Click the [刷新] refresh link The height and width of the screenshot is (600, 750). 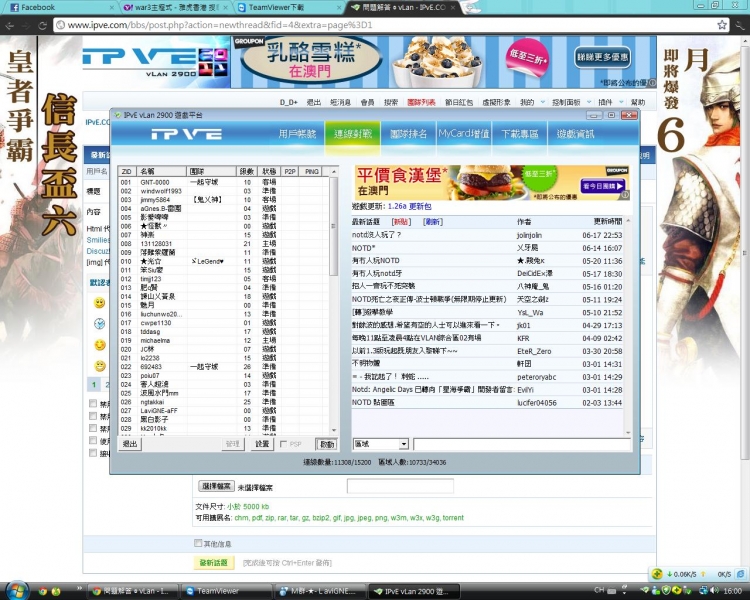tap(433, 222)
